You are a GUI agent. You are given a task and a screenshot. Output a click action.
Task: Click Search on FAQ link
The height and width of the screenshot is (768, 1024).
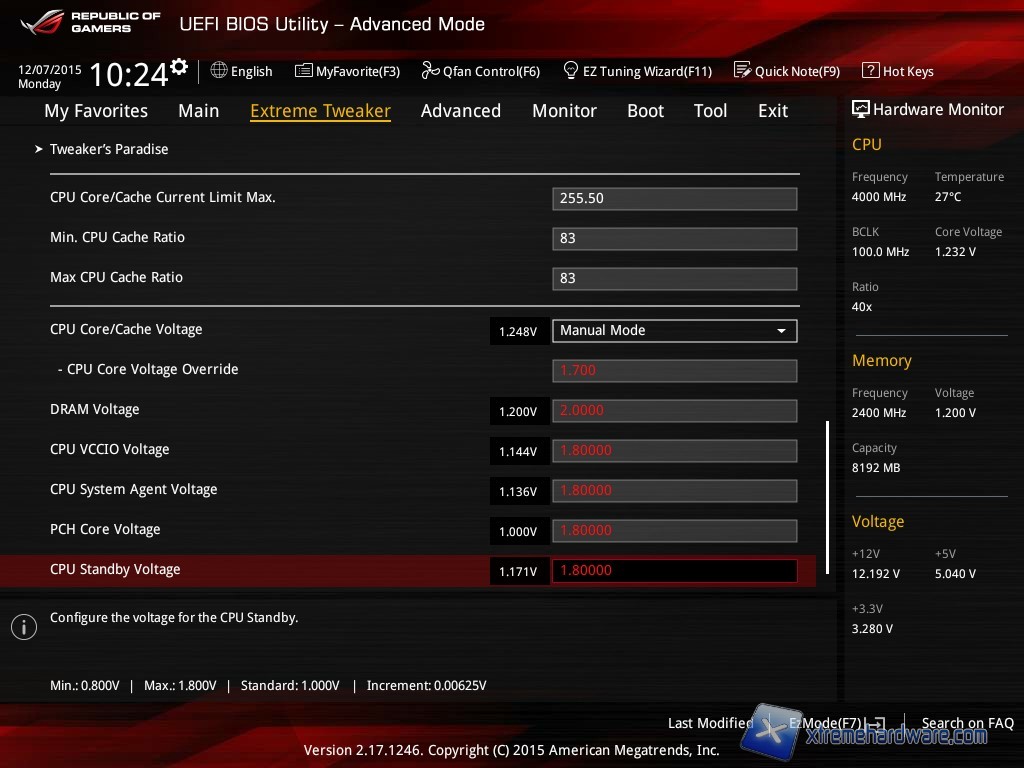[x=967, y=723]
